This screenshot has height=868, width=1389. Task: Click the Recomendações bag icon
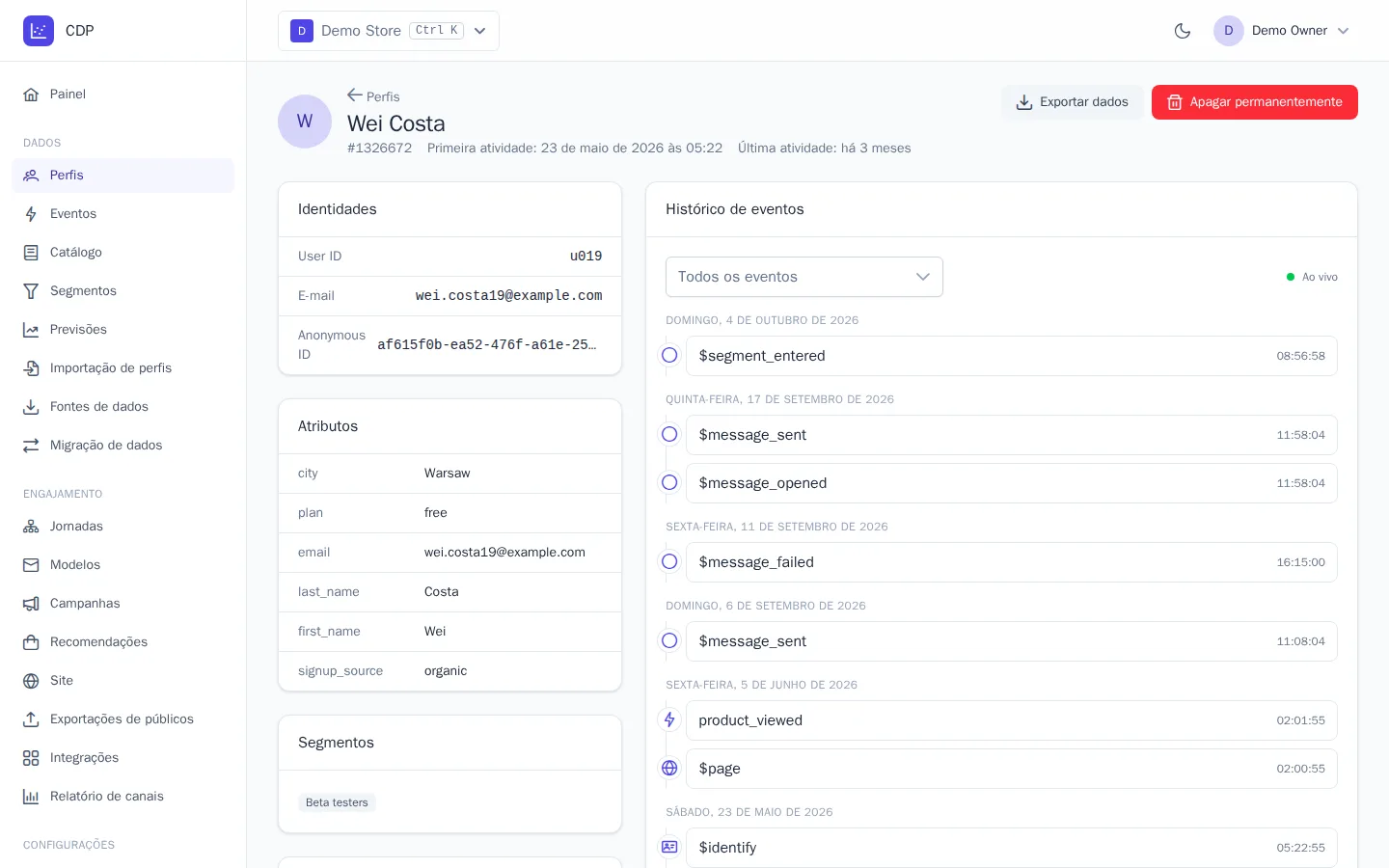click(31, 642)
